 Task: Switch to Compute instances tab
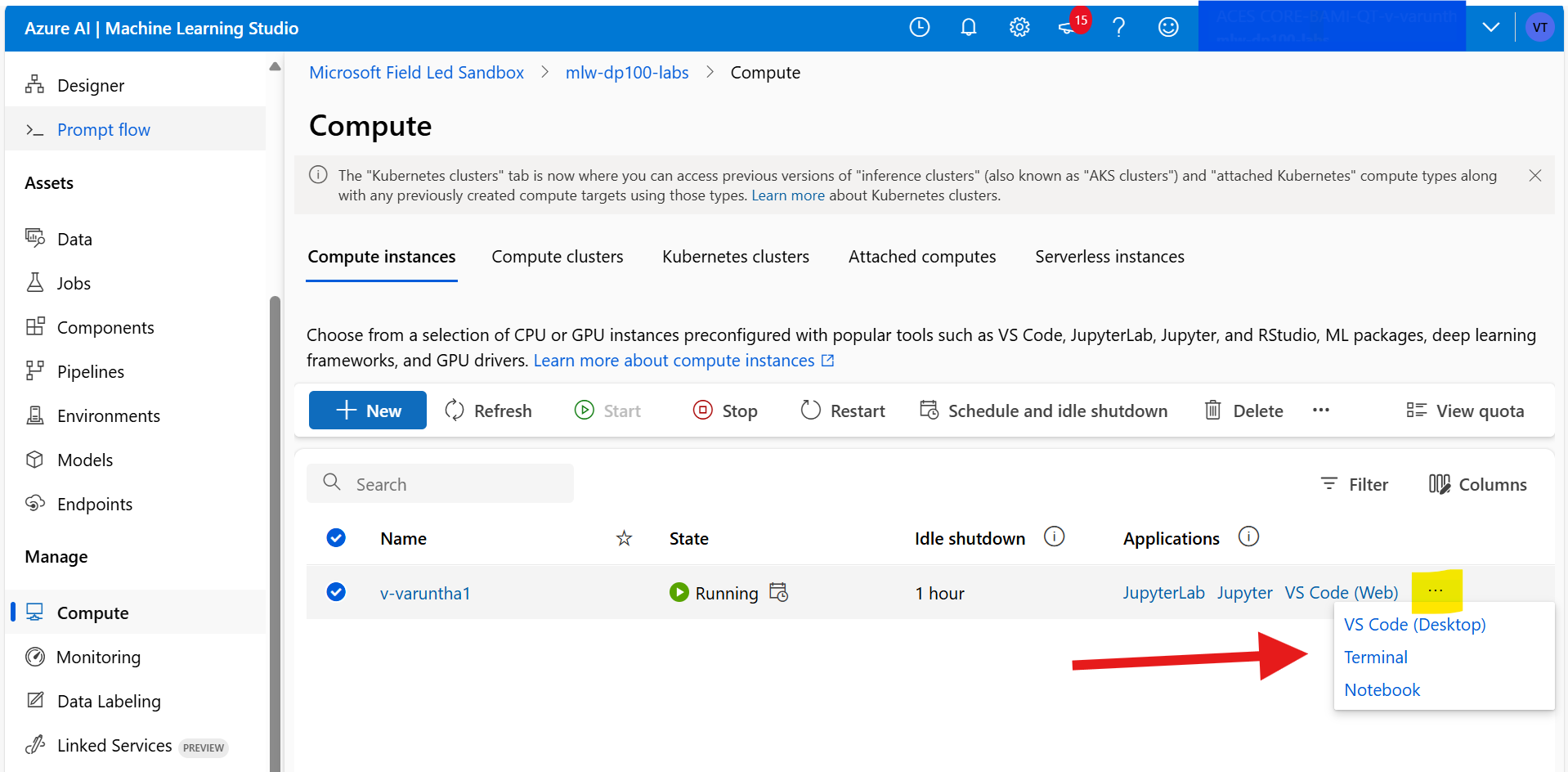pyautogui.click(x=382, y=257)
